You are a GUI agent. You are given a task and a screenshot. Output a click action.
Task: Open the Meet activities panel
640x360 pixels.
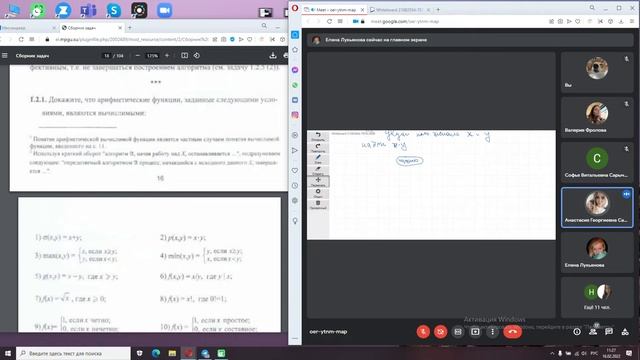(x=625, y=332)
